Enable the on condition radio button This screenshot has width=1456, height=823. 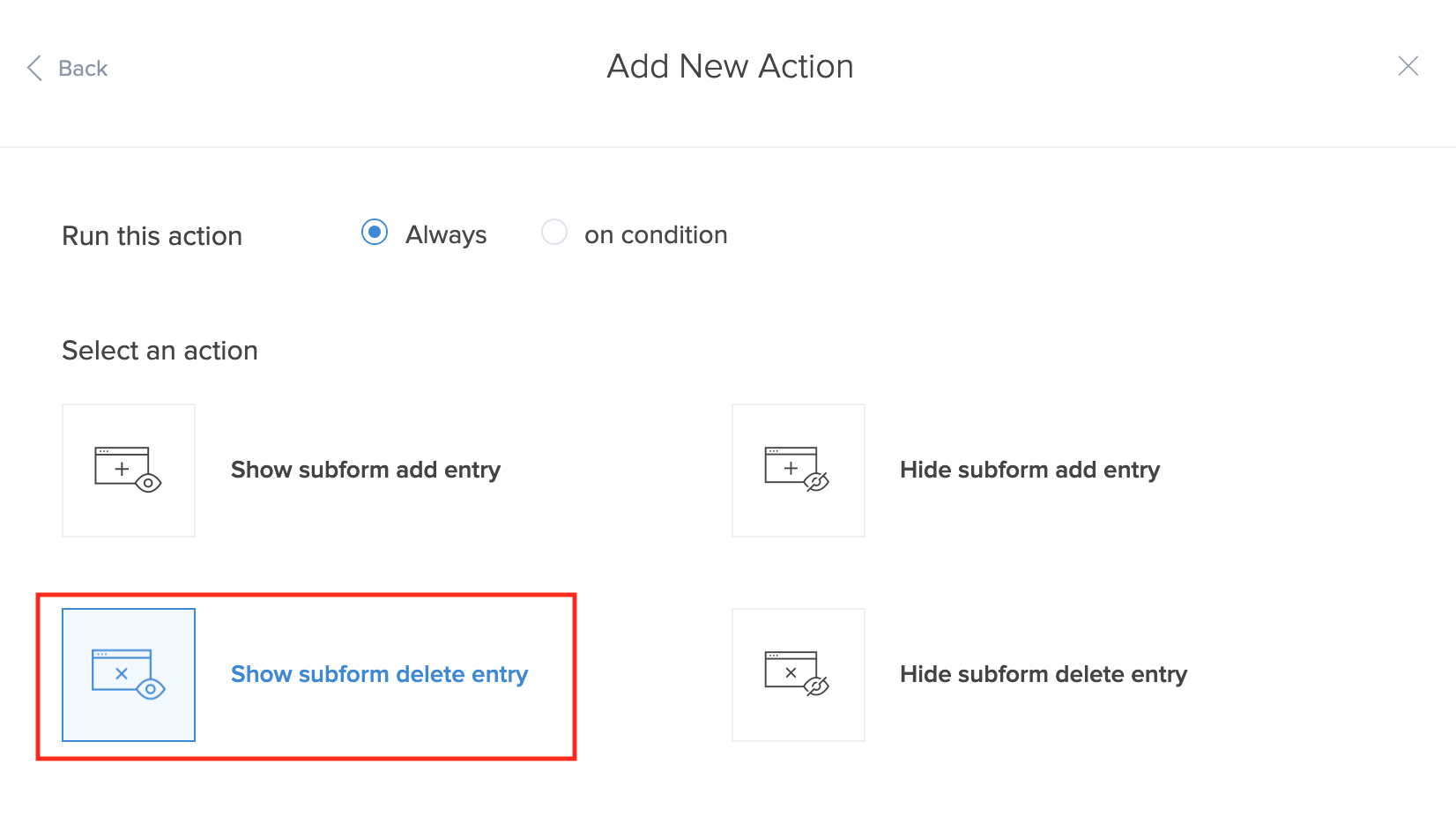tap(554, 233)
